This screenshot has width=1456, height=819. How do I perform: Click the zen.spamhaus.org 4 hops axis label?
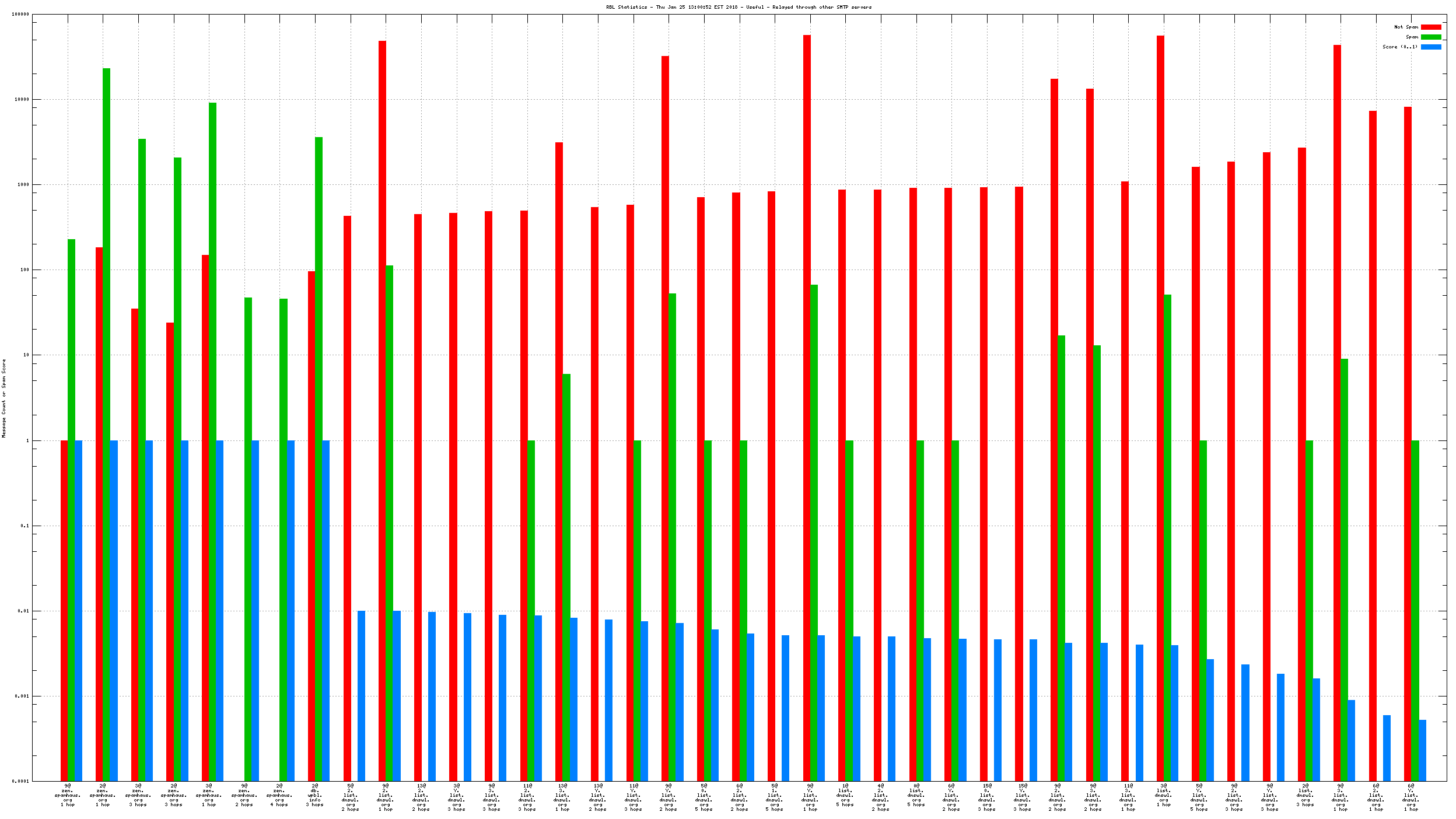[279, 795]
